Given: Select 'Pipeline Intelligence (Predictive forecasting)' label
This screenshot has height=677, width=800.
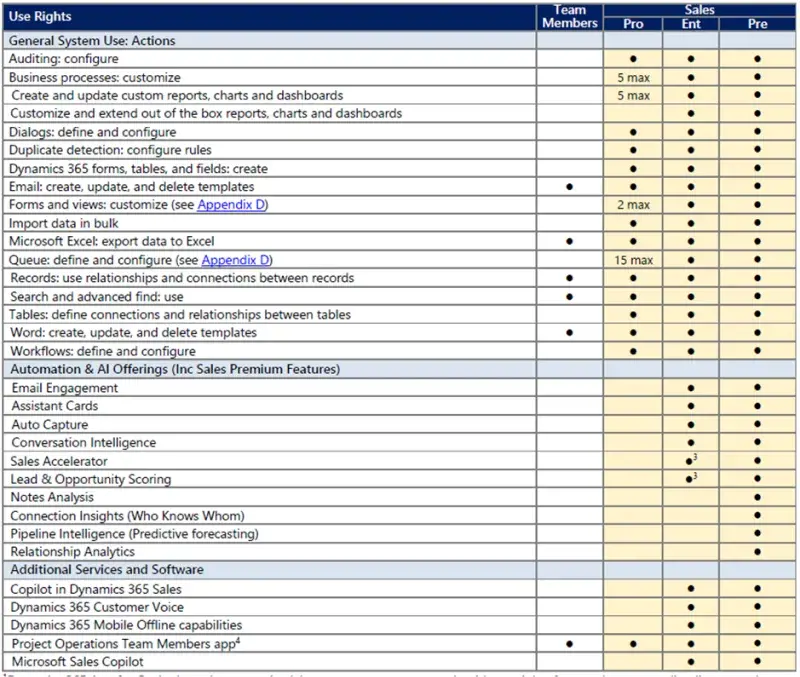Looking at the screenshot, I should (x=134, y=534).
